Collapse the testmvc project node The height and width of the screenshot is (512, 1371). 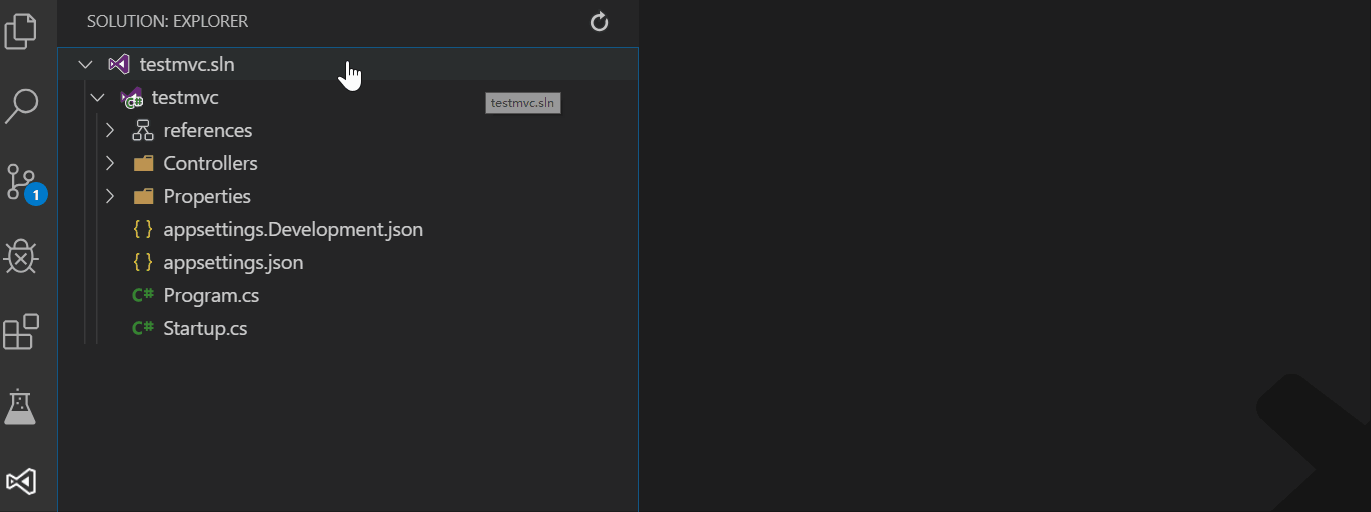97,98
